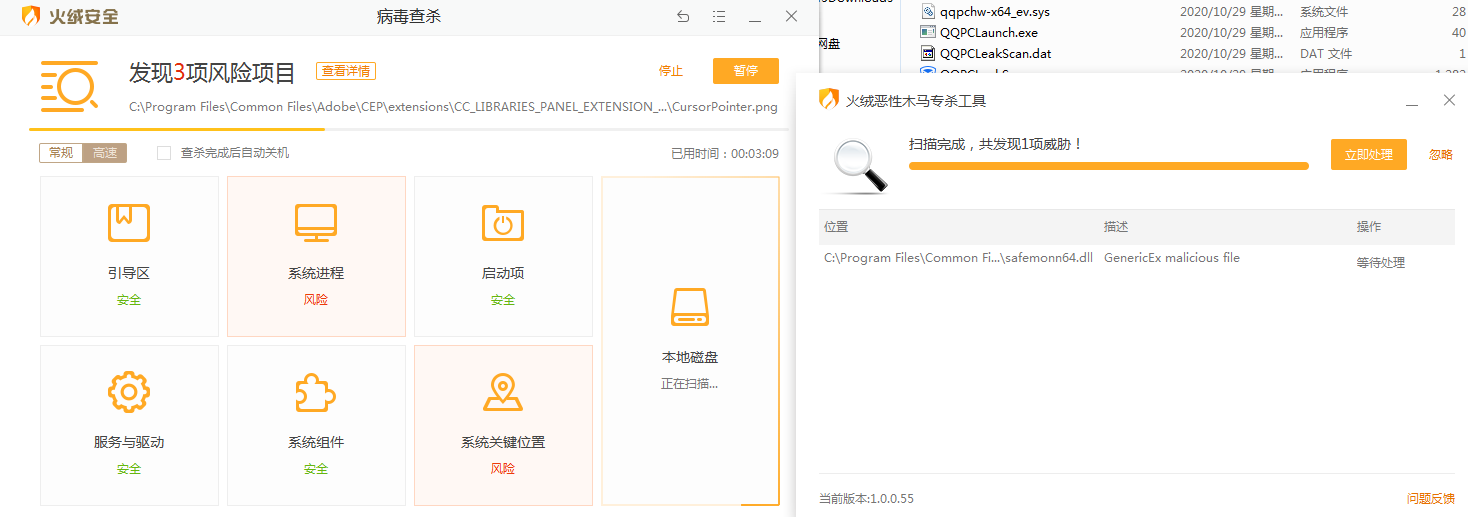
Task: Click the 安全 status under 引导区
Action: click(x=129, y=300)
